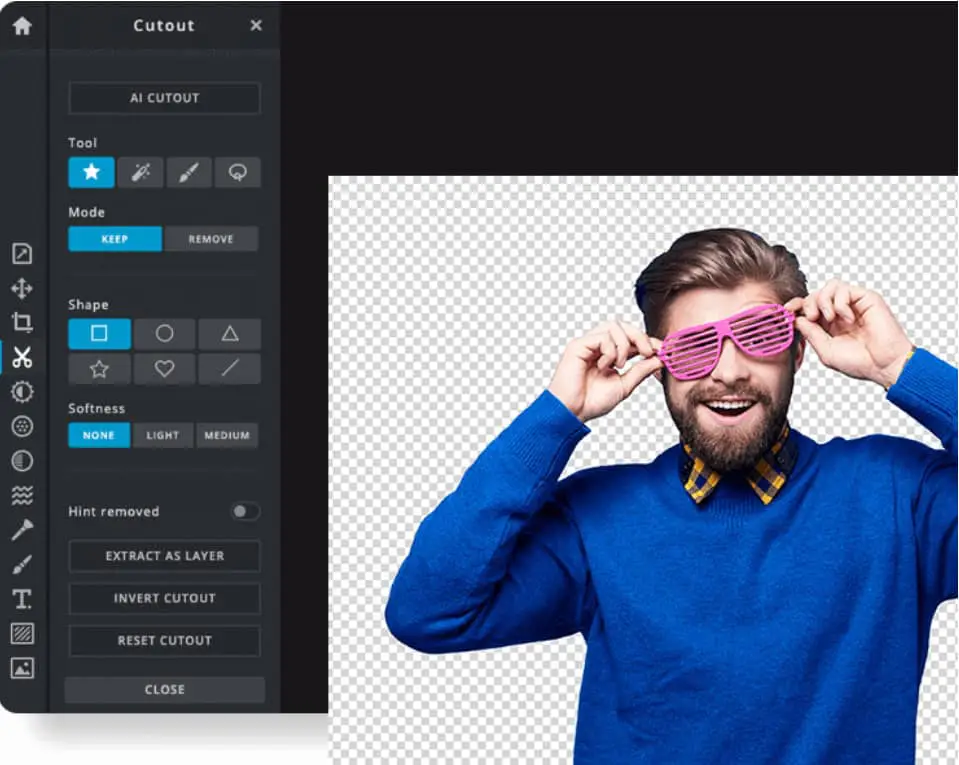
Task: Select the Draw brush cutout tool
Action: click(x=189, y=172)
